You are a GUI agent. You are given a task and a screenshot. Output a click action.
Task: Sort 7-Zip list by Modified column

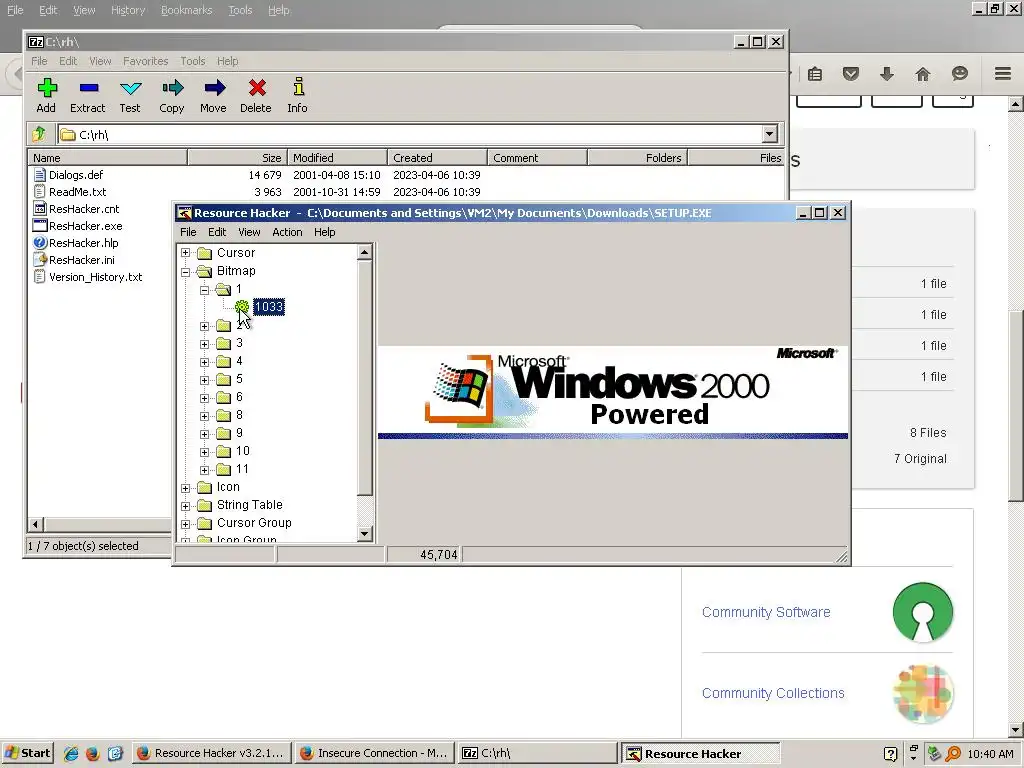[338, 157]
